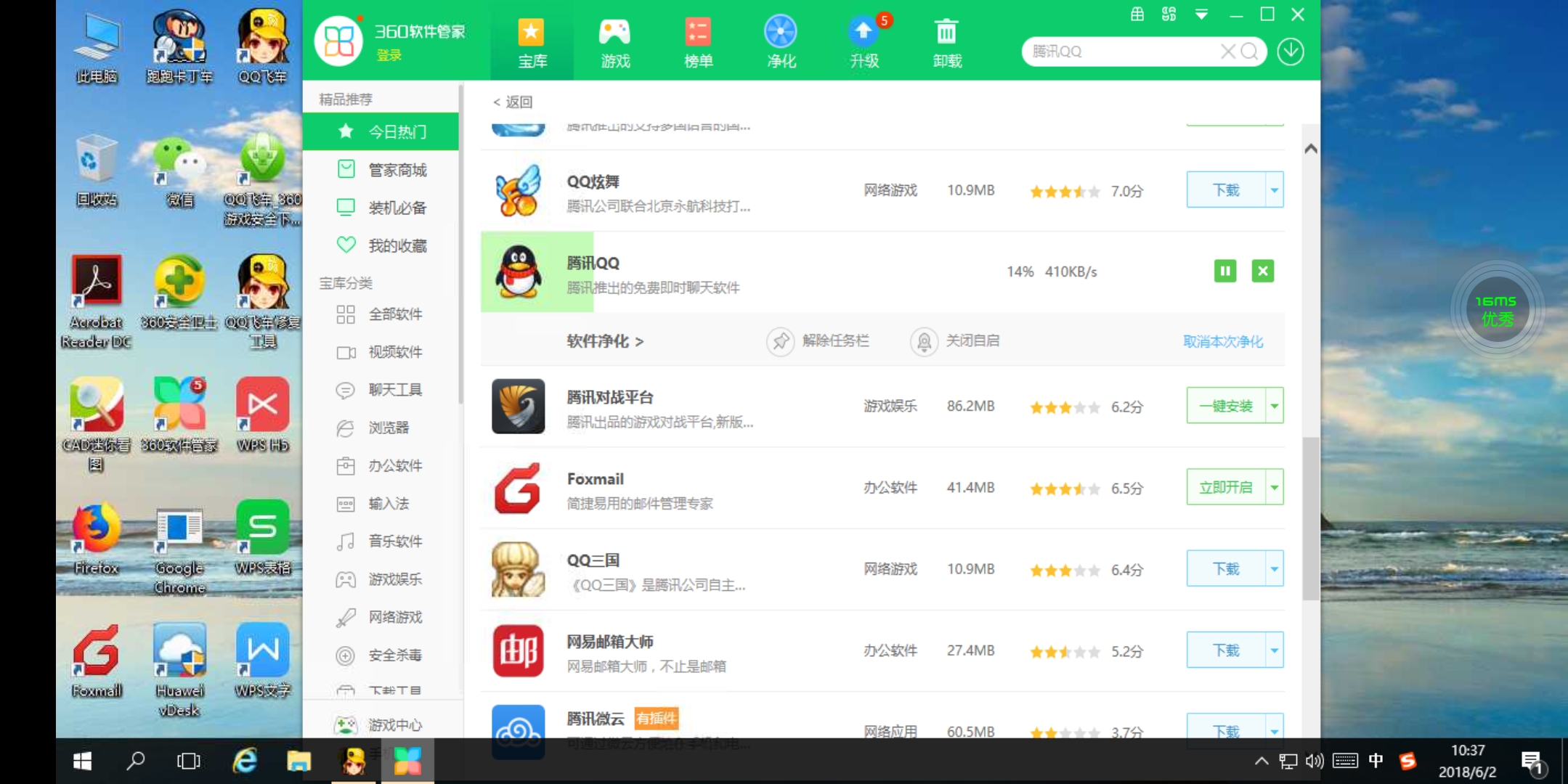Select 音乐软件 category
1568x784 pixels.
(x=381, y=541)
